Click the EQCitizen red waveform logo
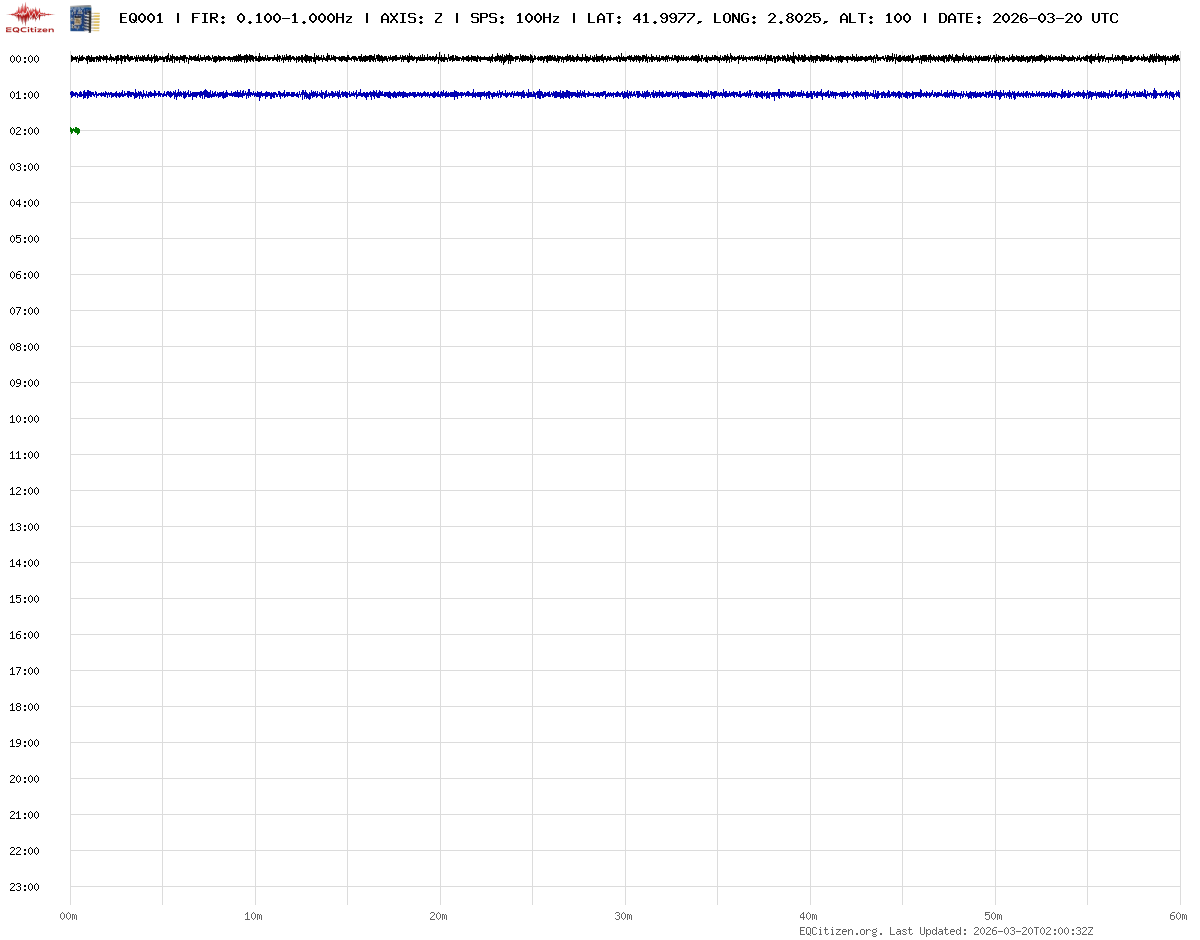 click(30, 17)
